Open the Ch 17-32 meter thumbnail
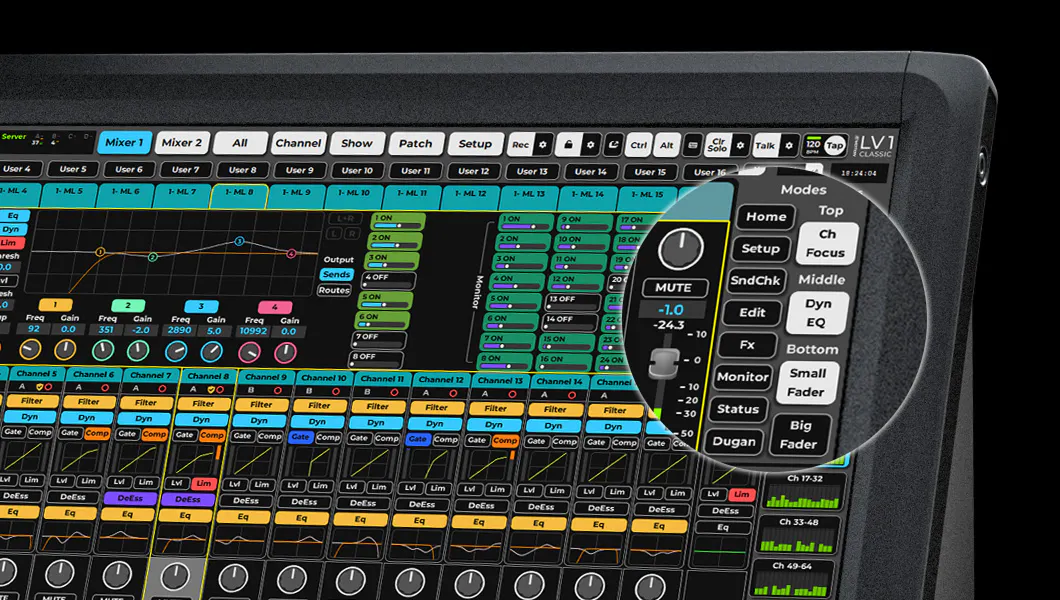 [803, 491]
